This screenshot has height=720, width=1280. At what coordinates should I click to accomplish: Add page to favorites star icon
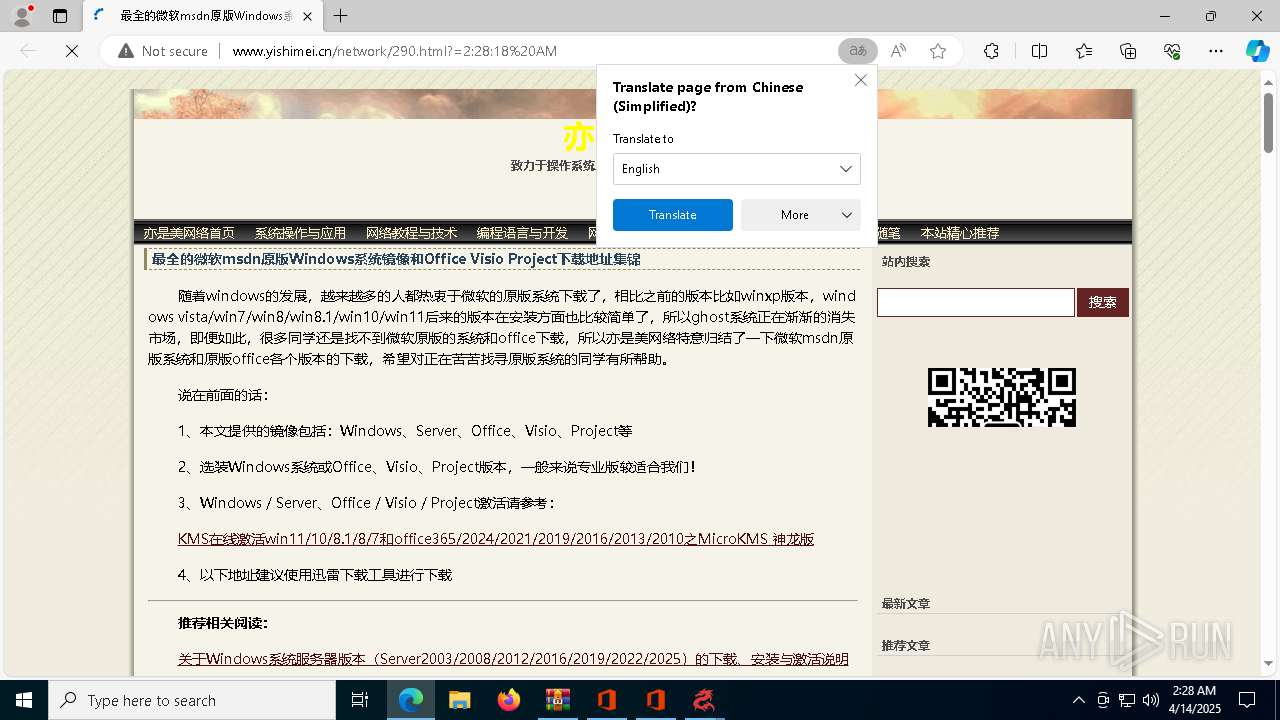(938, 51)
